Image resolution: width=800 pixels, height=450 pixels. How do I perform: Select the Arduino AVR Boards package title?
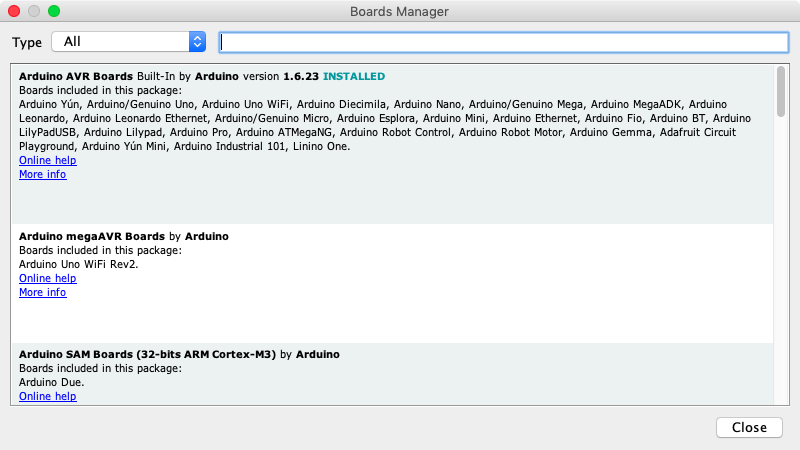coord(77,76)
